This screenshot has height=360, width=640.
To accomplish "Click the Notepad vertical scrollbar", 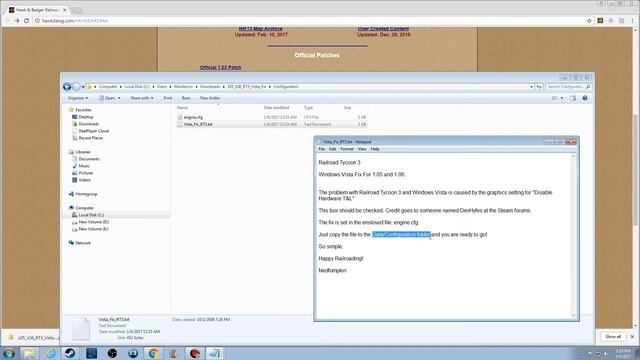I will point(573,236).
